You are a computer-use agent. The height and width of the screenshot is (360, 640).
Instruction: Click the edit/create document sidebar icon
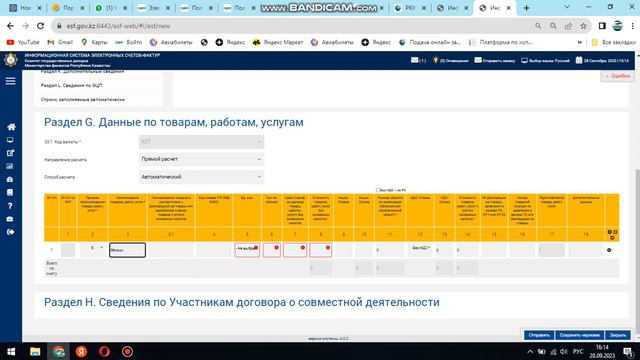tap(10, 153)
